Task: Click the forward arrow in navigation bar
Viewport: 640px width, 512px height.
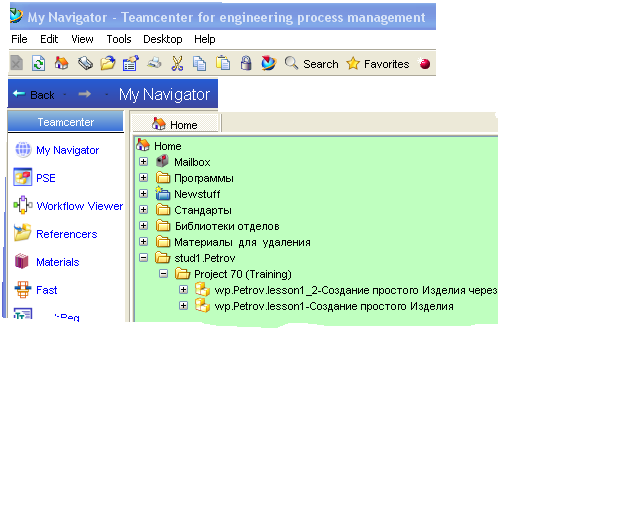Action: (x=84, y=94)
